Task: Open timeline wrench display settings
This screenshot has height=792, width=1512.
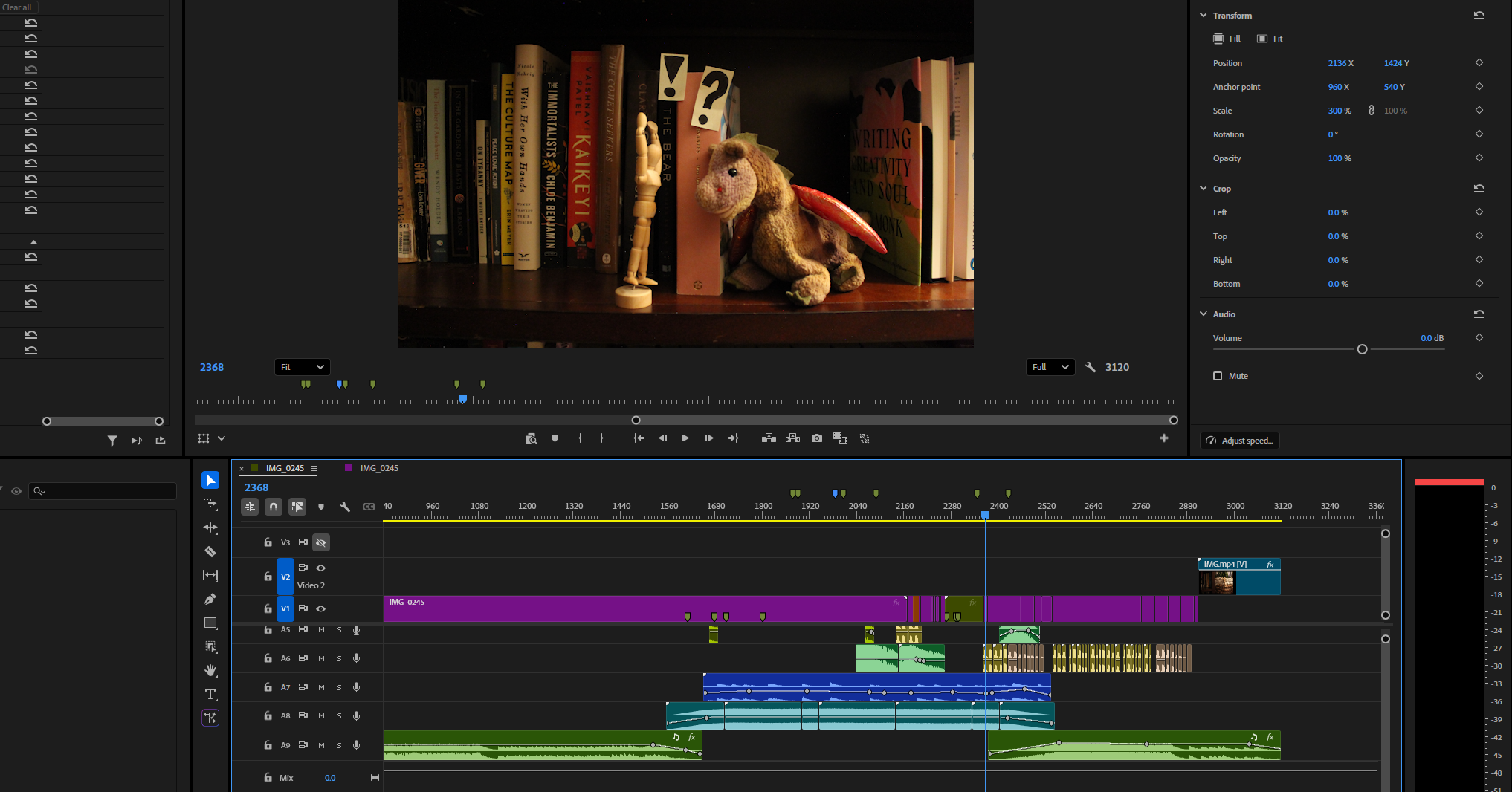Action: click(x=345, y=507)
